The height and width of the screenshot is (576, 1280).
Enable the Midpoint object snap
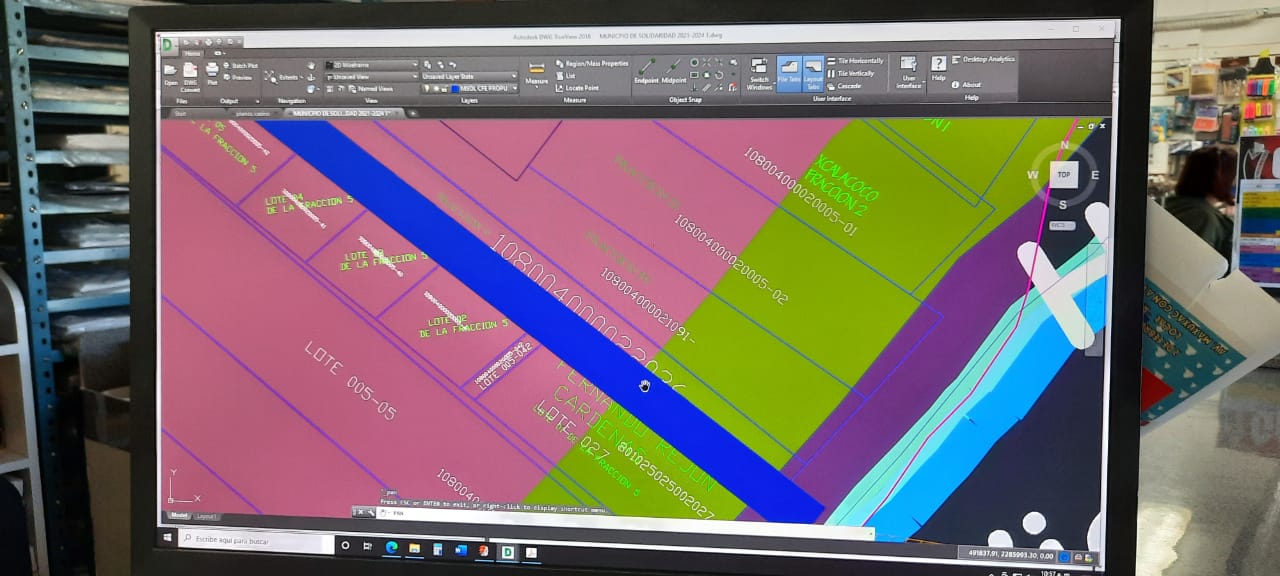pos(674,70)
